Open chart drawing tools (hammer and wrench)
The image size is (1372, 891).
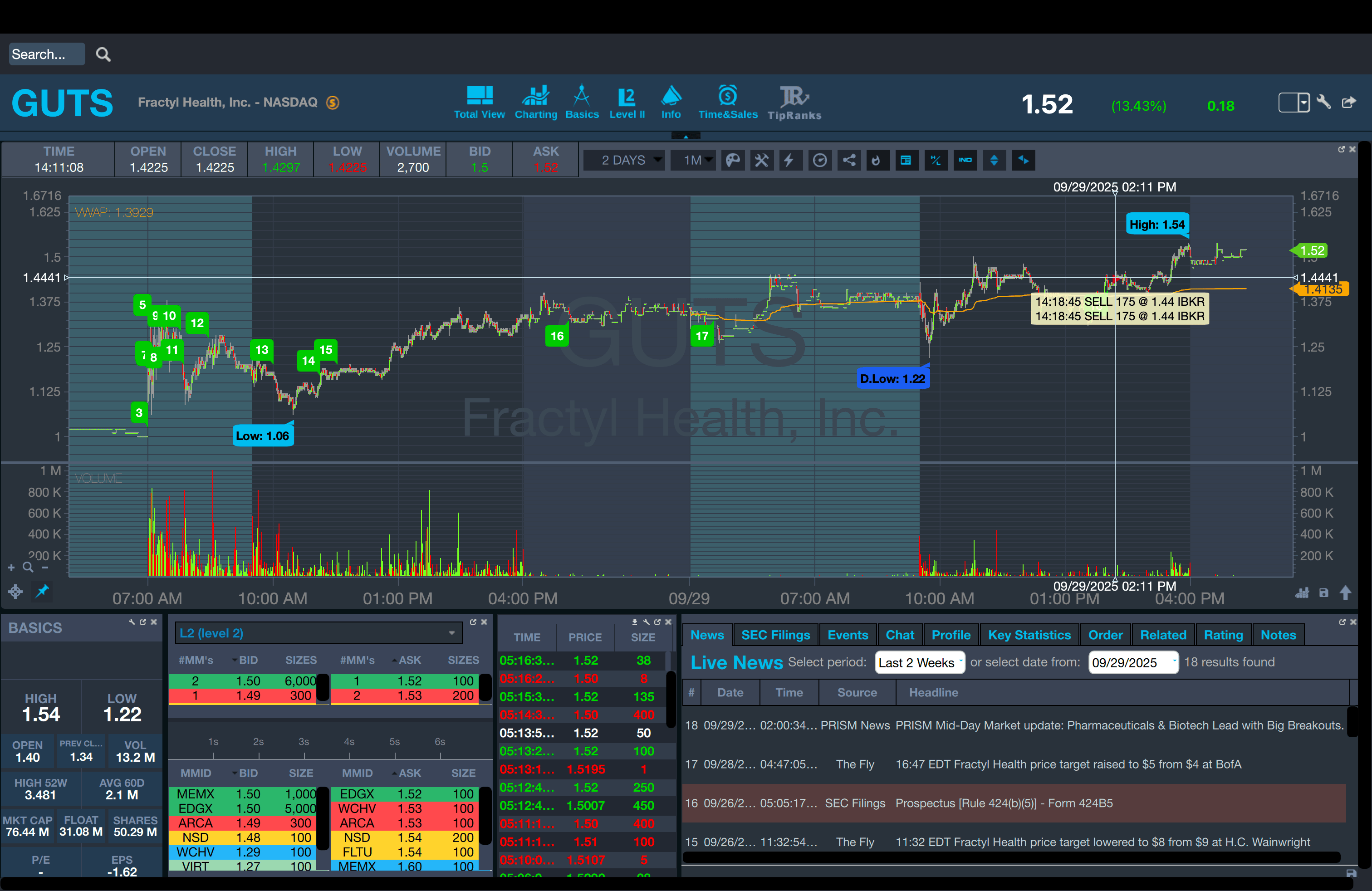pos(761,160)
